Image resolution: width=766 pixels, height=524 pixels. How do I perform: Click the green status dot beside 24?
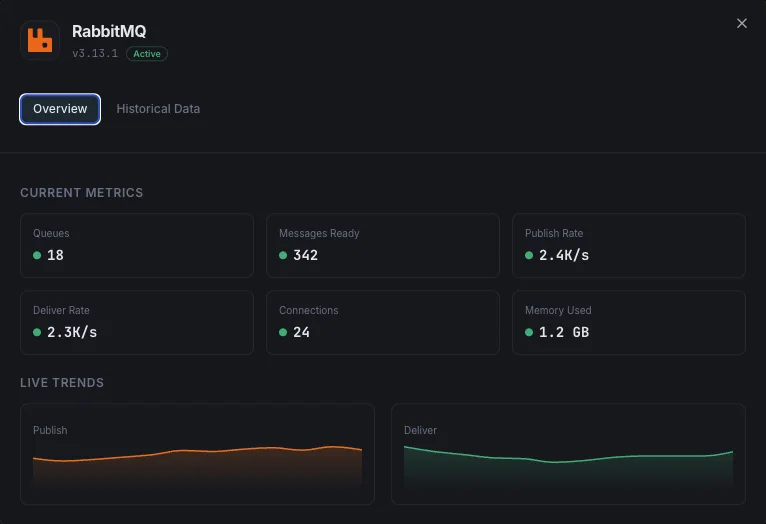click(283, 332)
